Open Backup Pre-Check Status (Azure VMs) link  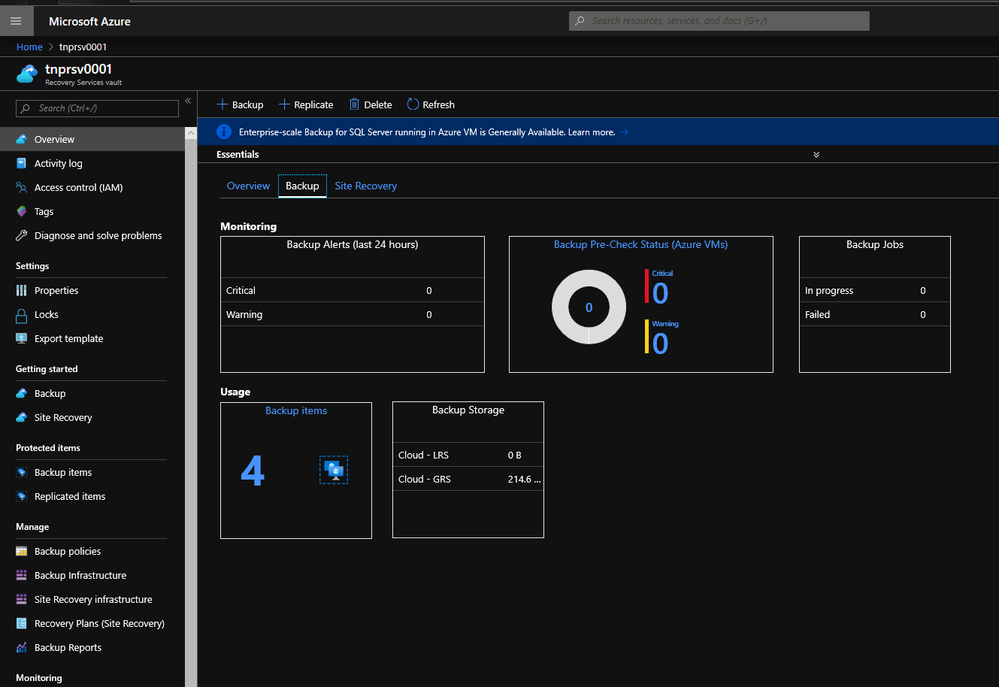[640, 245]
